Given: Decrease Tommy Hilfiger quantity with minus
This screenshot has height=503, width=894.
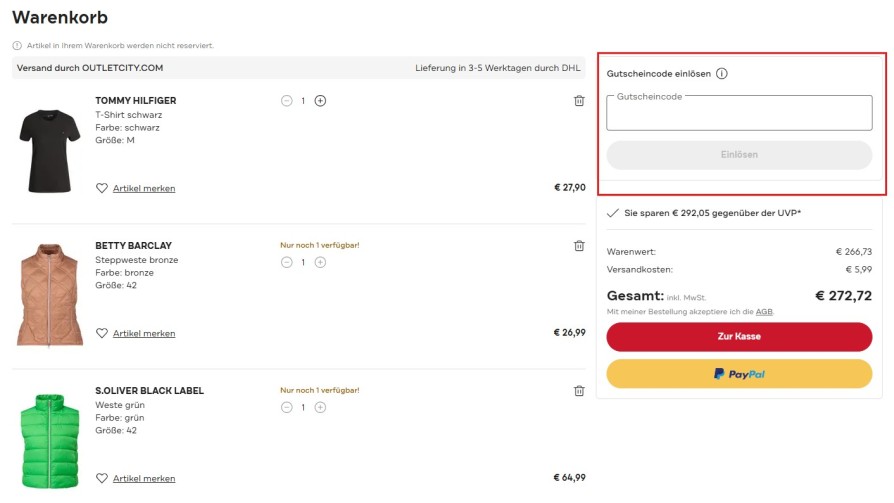Looking at the screenshot, I should click(x=287, y=101).
